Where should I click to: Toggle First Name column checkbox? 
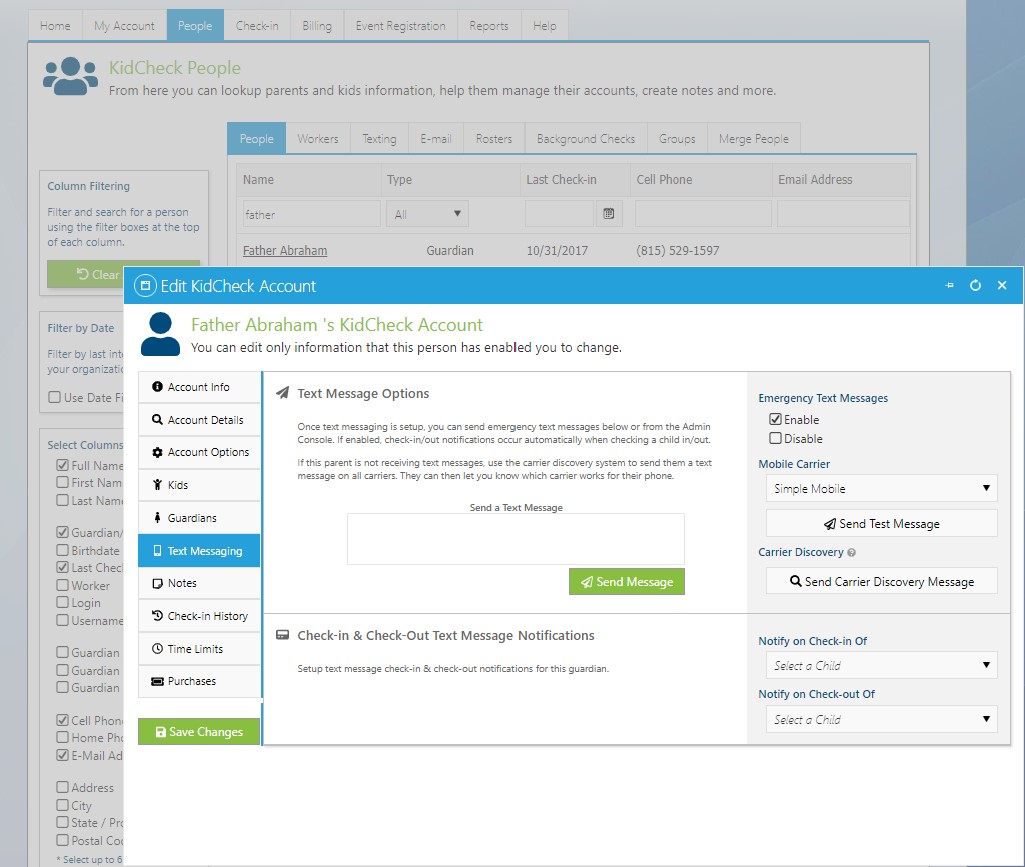63,482
